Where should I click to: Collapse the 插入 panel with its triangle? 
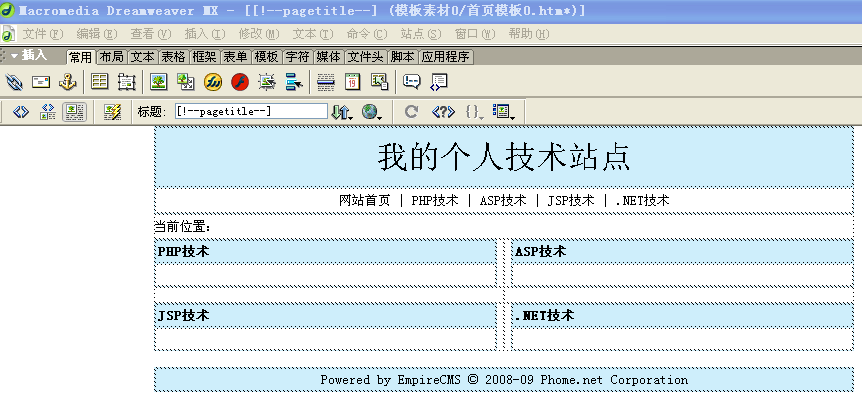coord(15,56)
